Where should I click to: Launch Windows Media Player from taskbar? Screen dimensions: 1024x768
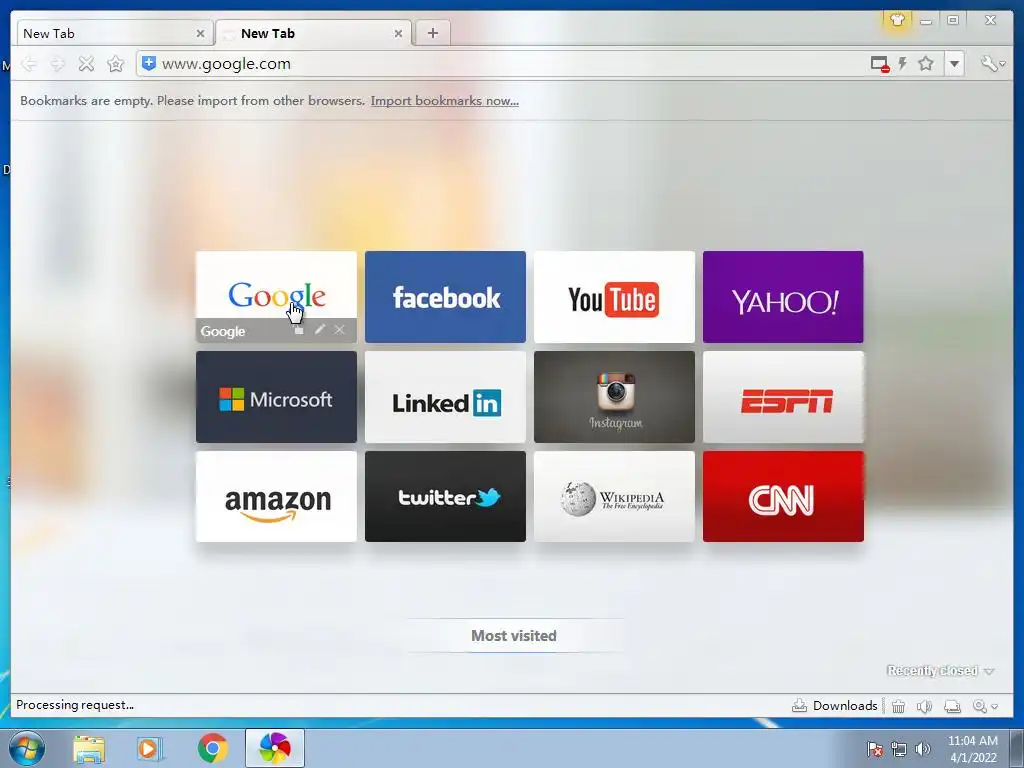pos(150,748)
